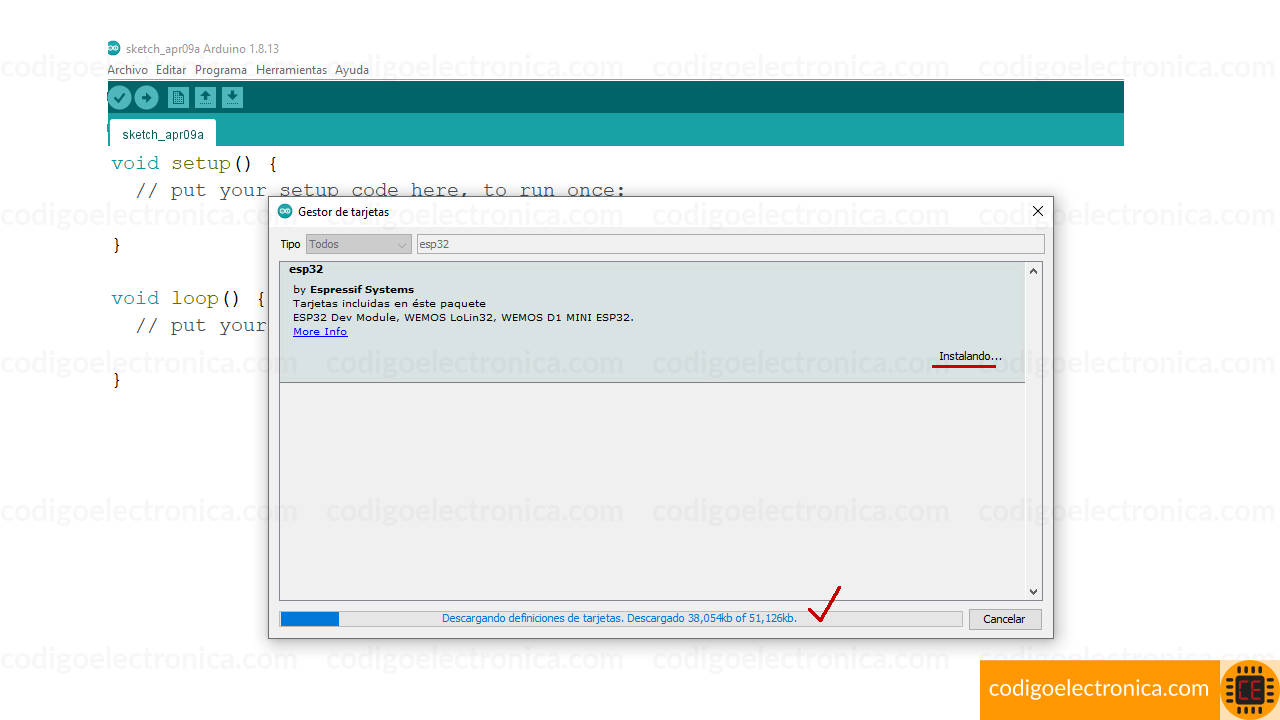
Task: Click the board list scrollbar up arrow
Action: tap(1034, 271)
